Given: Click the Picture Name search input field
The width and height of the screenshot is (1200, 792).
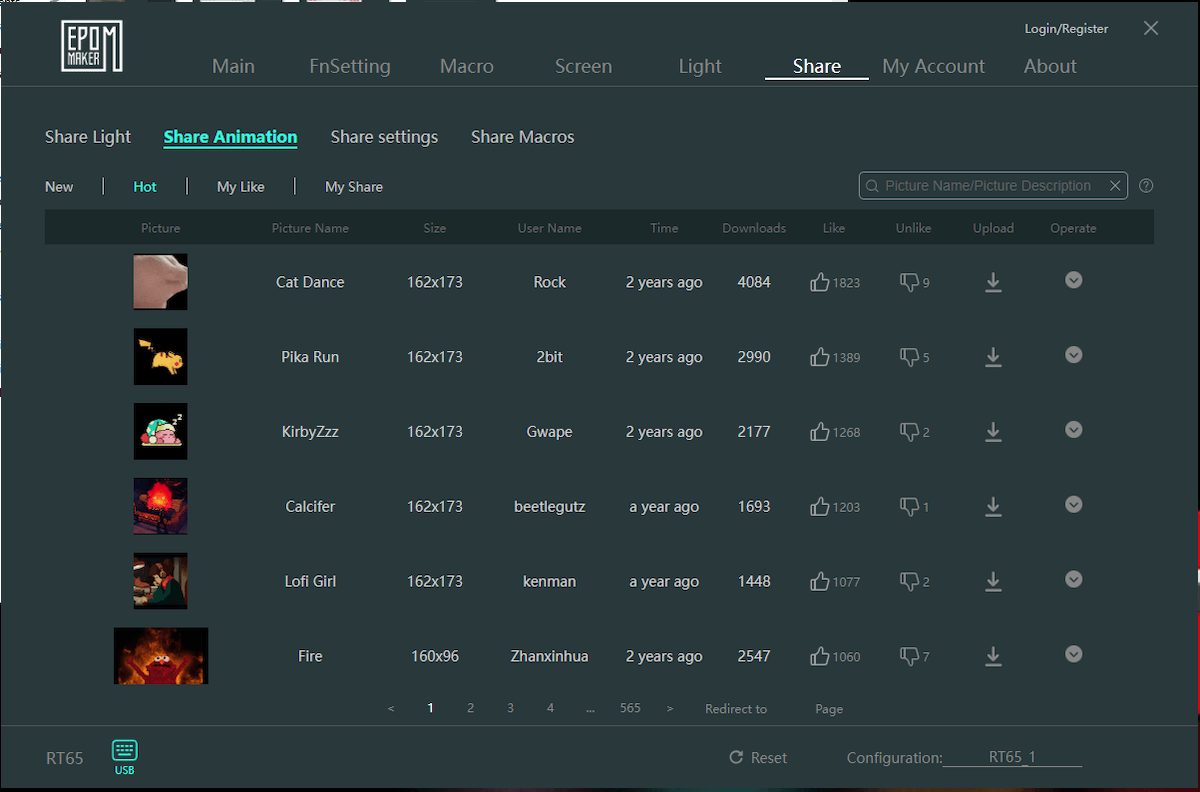Looking at the screenshot, I should click(985, 186).
